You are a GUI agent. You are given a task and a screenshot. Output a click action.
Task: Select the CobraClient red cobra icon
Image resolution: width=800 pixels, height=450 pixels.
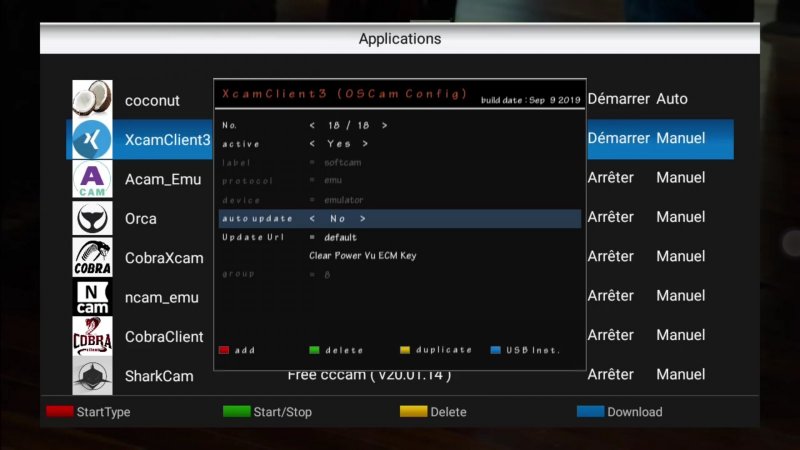92,336
